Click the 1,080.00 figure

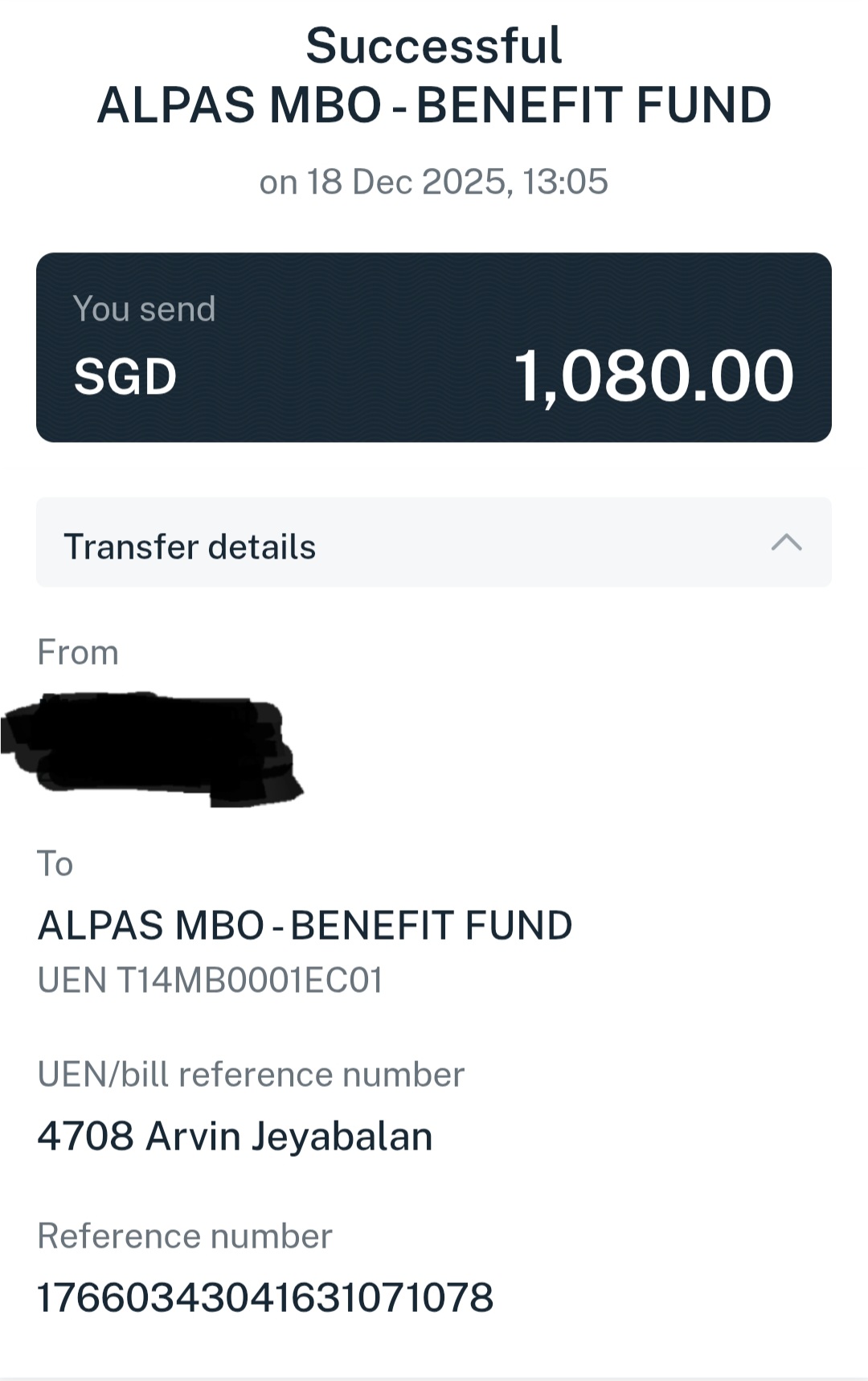tap(653, 375)
